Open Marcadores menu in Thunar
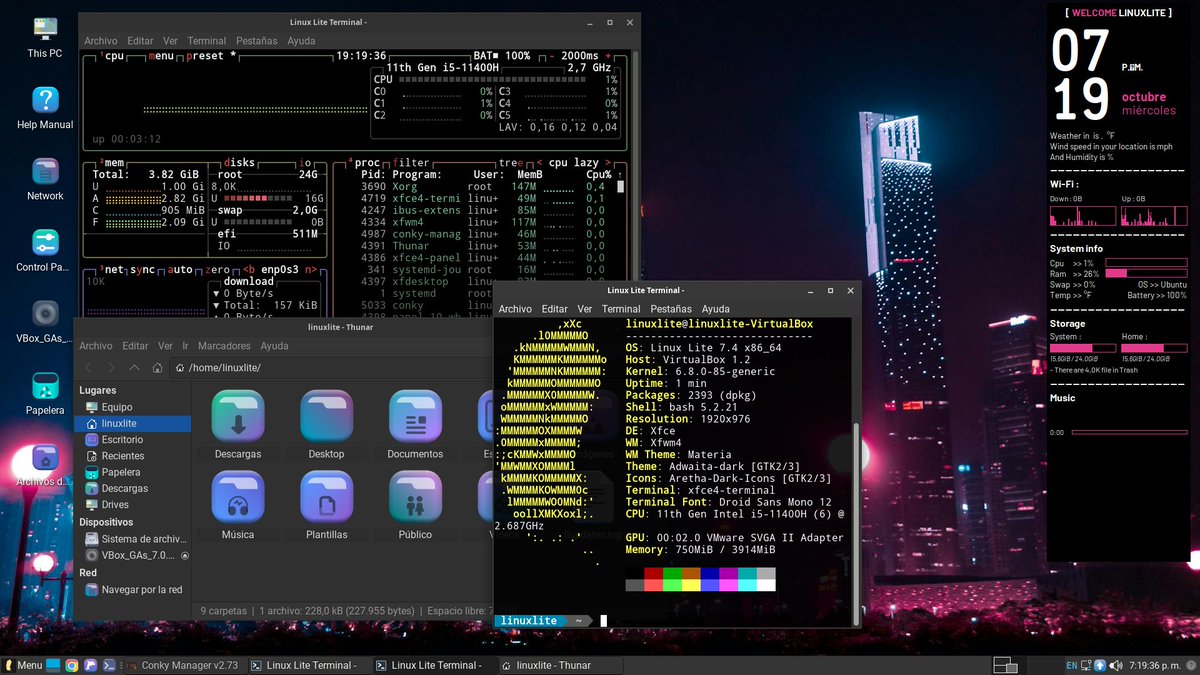 click(224, 346)
